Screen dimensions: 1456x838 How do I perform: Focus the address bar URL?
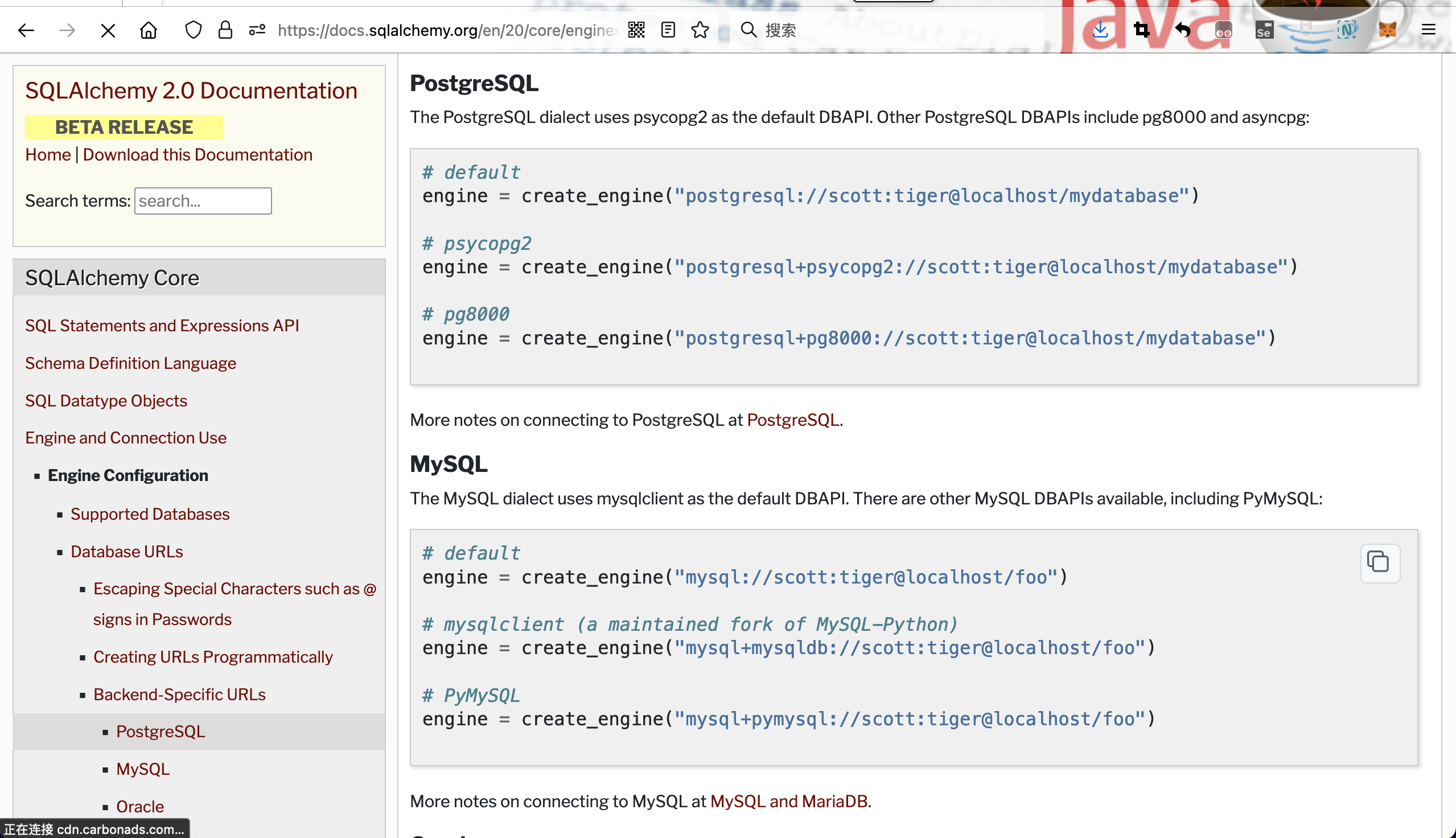447,30
